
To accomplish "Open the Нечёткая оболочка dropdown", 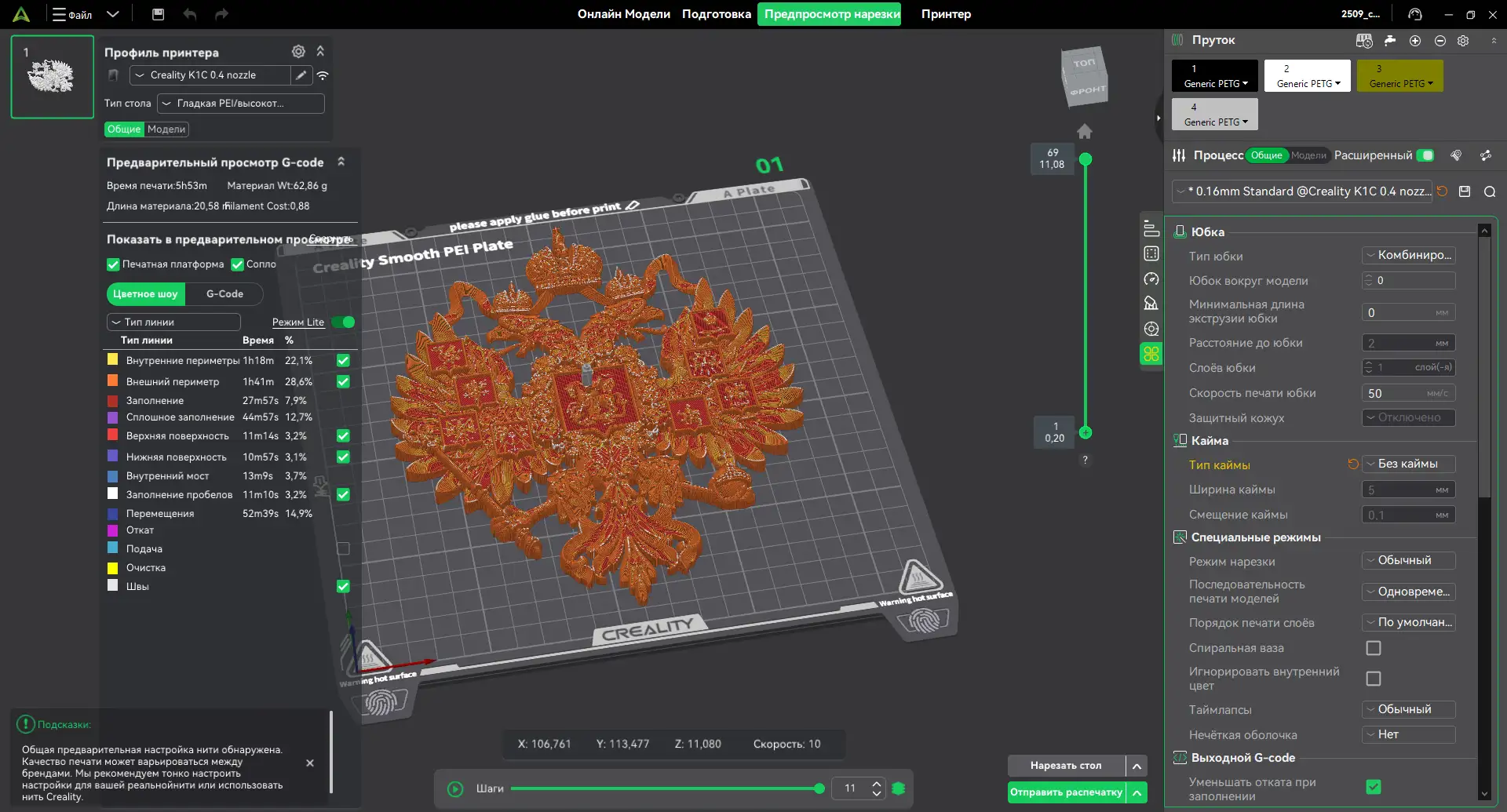I will [1409, 734].
